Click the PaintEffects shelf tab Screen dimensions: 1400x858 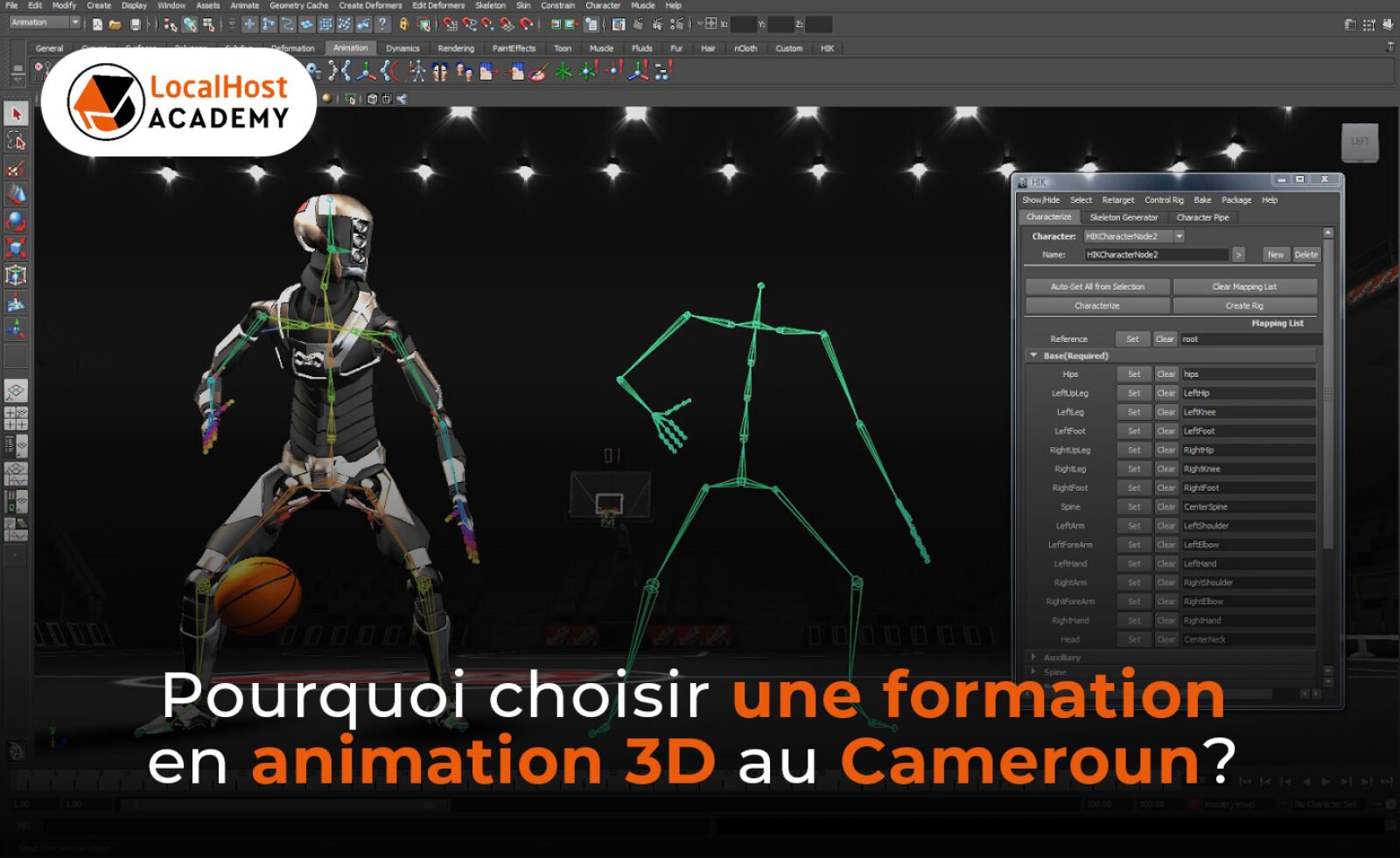click(514, 48)
